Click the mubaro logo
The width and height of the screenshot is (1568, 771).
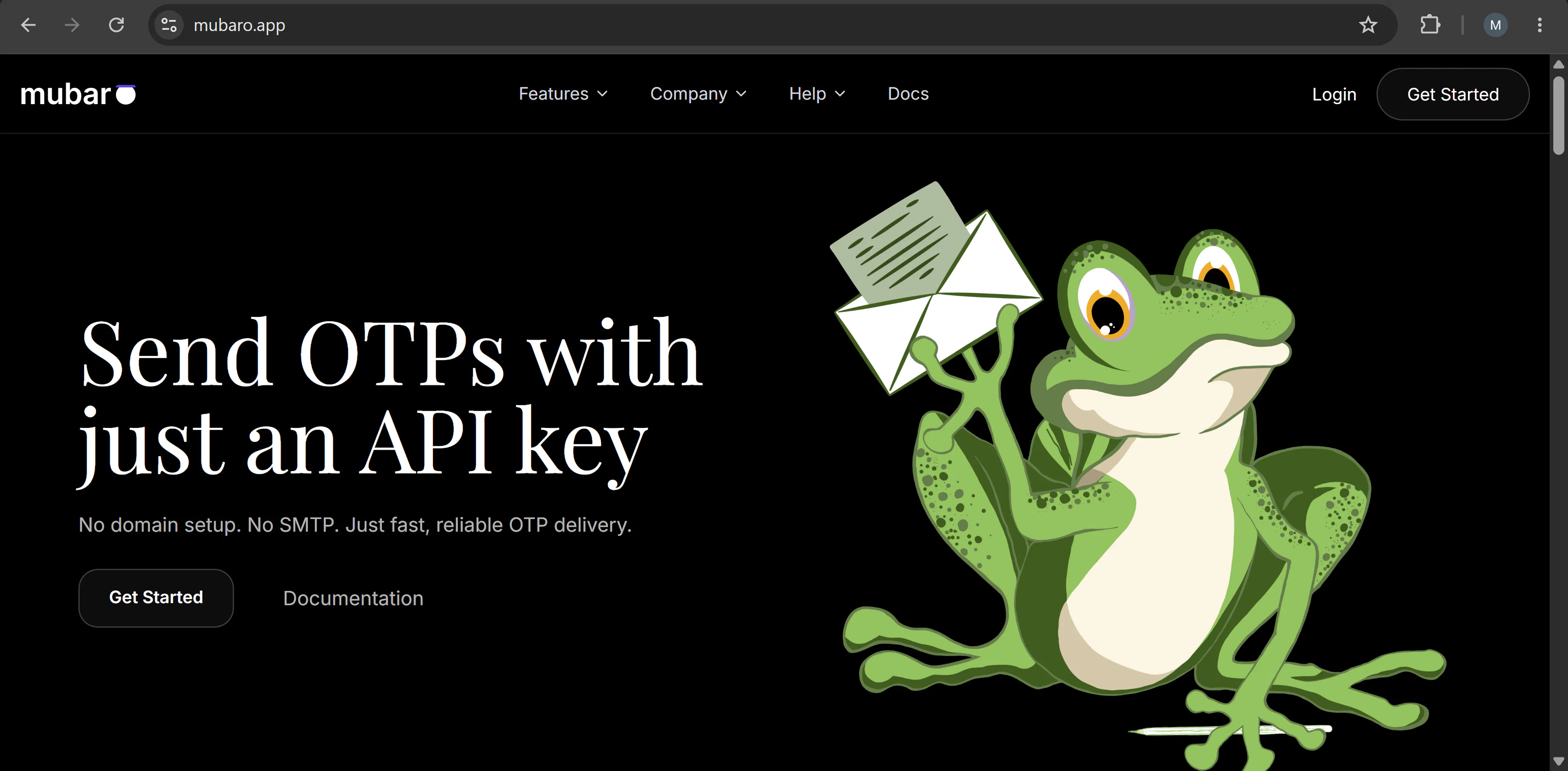click(78, 94)
